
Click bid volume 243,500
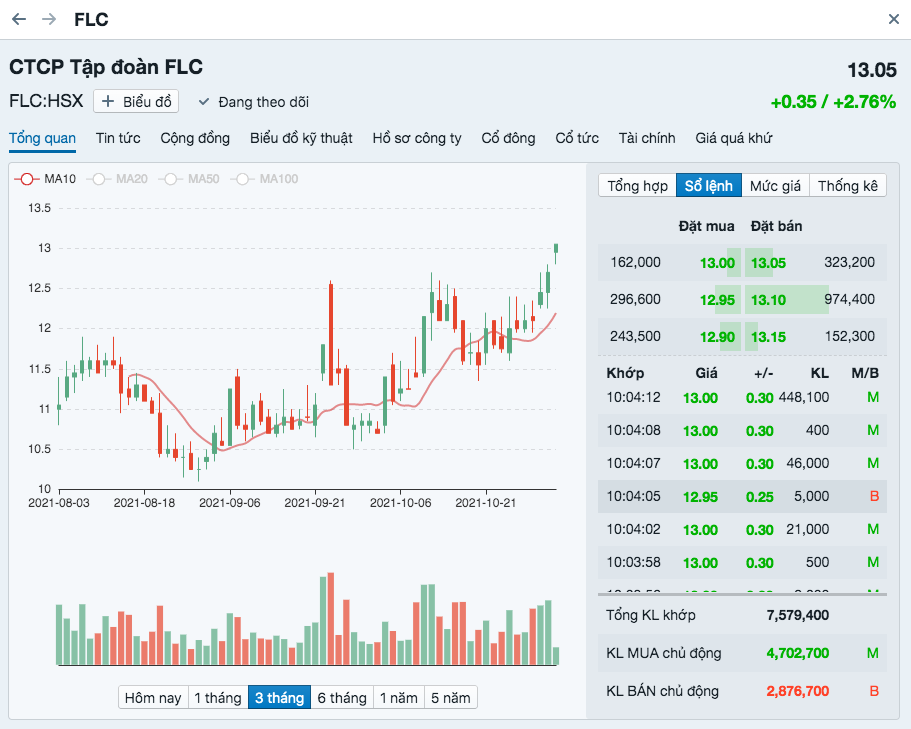point(635,336)
